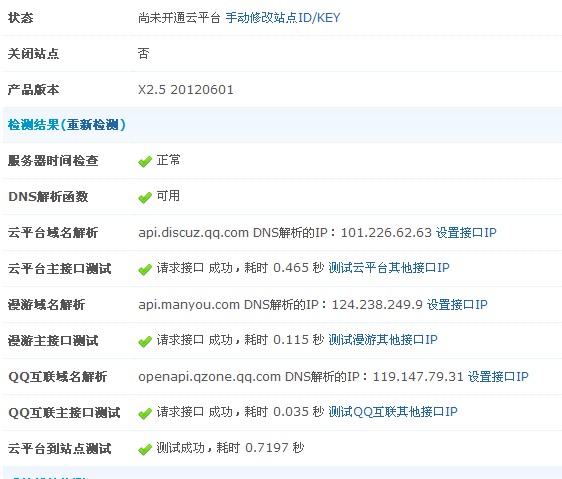The width and height of the screenshot is (562, 479).
Task: Select 测试成功,耗时 0.7197 秒 text
Action: click(x=230, y=447)
